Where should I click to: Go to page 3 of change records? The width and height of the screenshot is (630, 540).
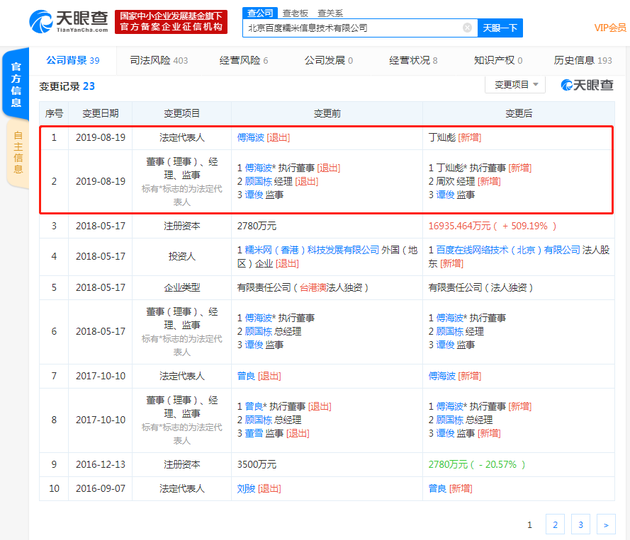[x=580, y=524]
